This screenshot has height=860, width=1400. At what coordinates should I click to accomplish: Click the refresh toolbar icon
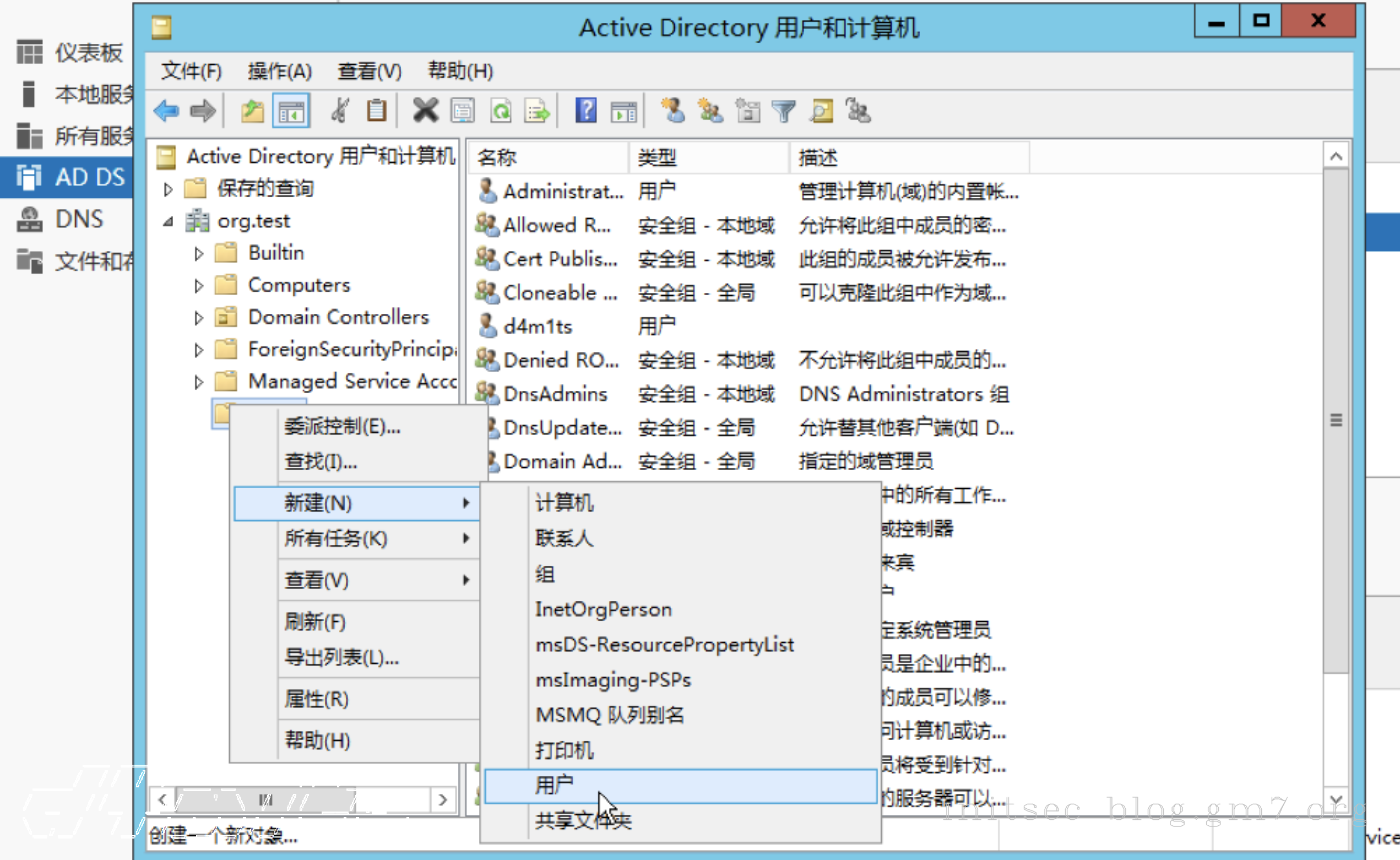coord(501,110)
